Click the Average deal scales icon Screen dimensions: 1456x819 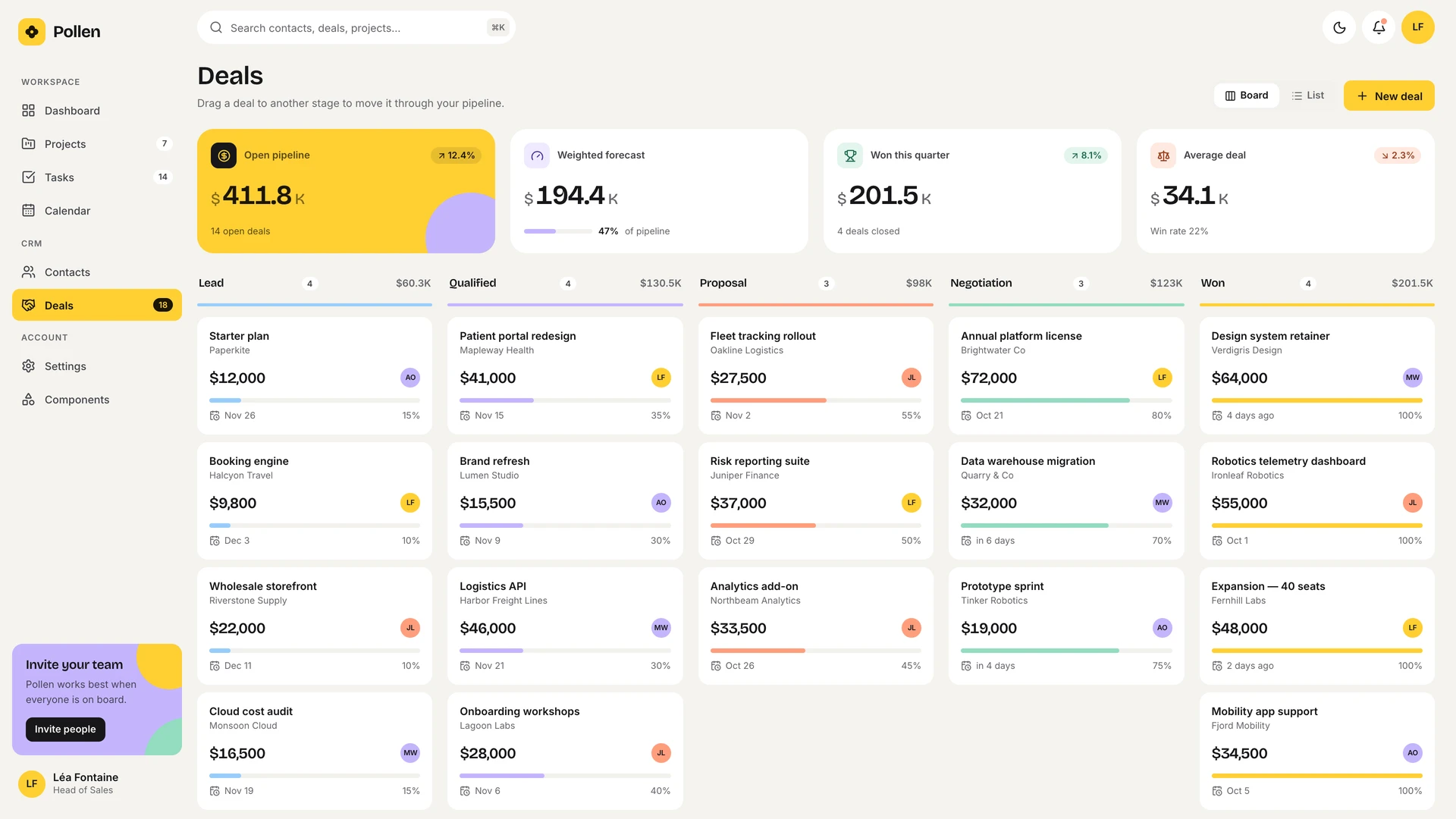coord(1163,155)
